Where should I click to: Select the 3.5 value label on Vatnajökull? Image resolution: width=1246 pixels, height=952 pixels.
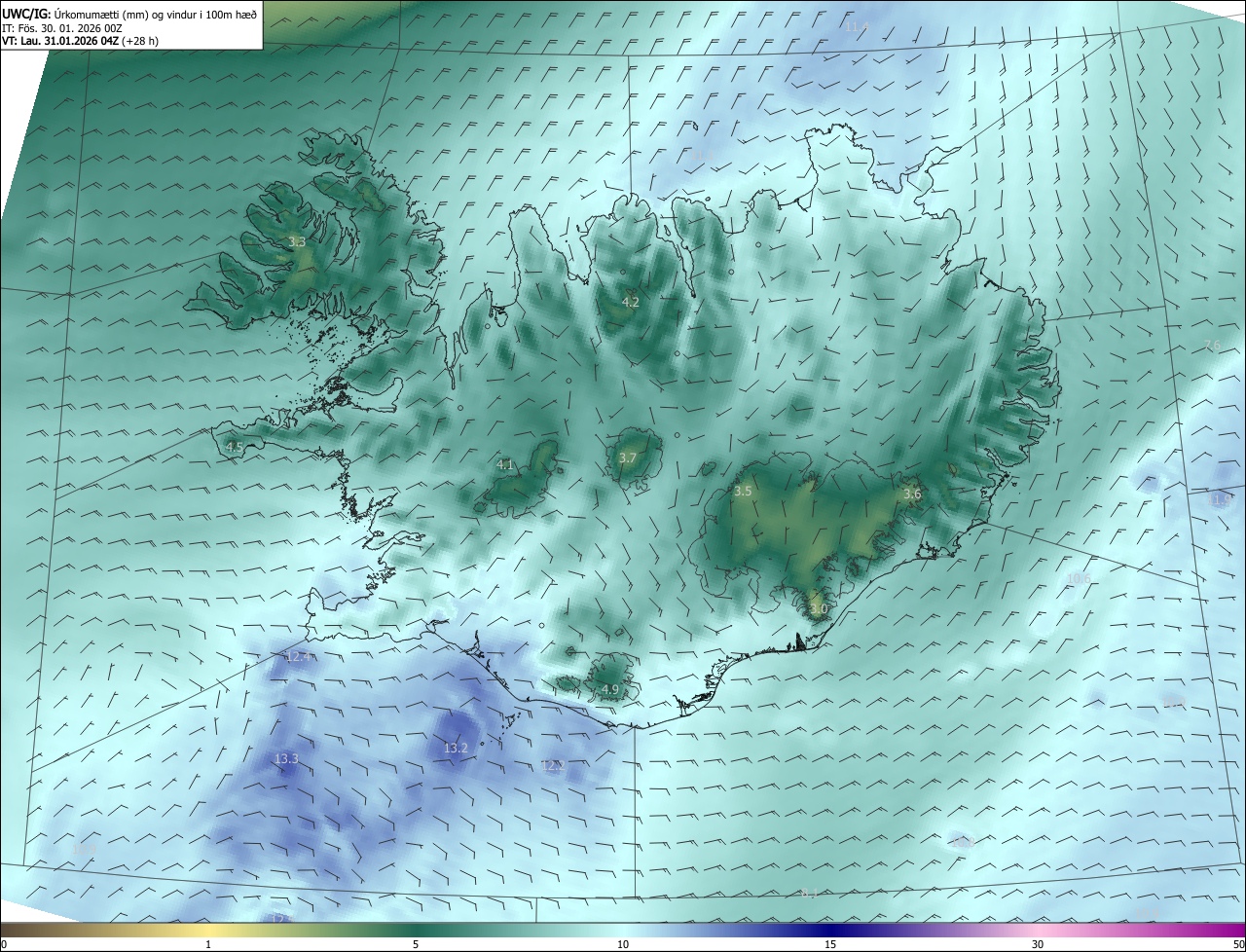click(x=743, y=492)
